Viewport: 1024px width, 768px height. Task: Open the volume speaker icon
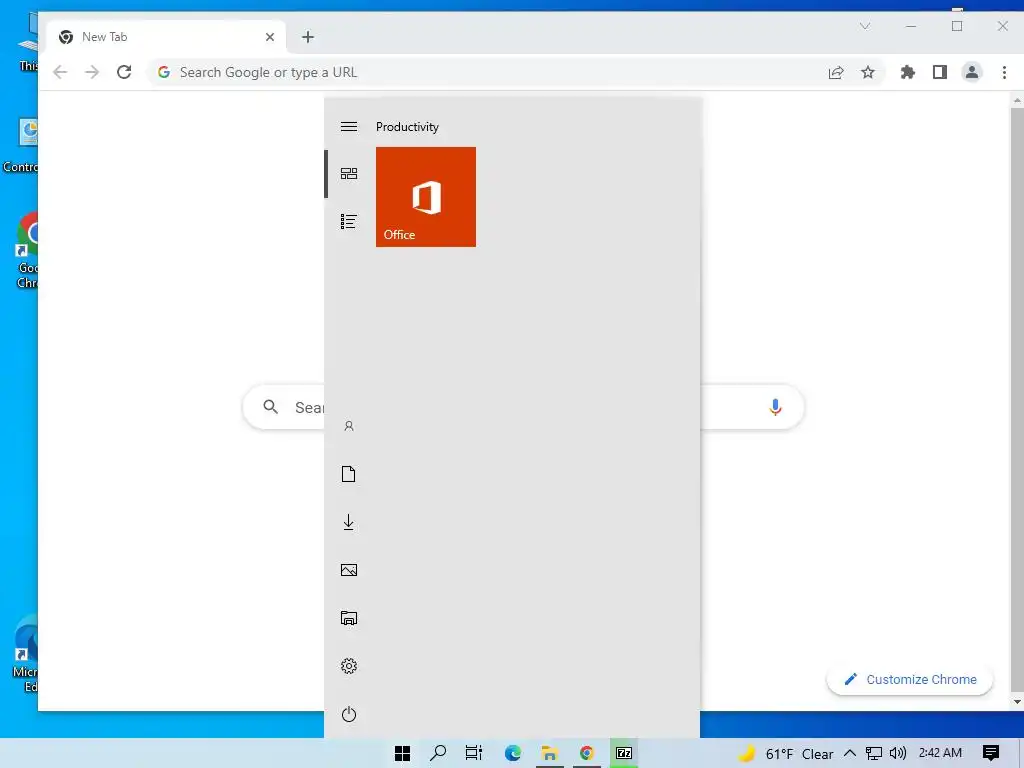click(898, 754)
